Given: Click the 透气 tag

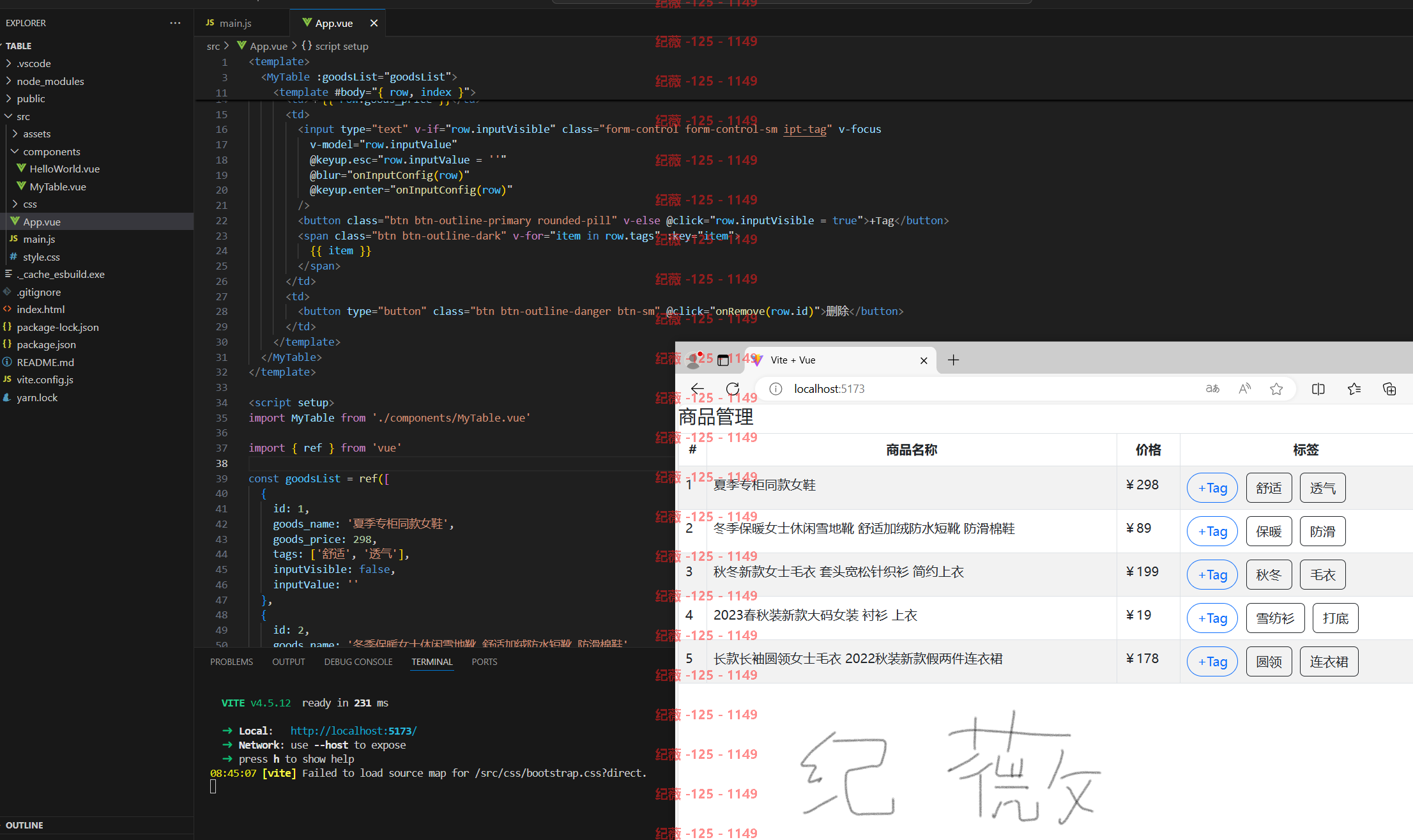Looking at the screenshot, I should pyautogui.click(x=1322, y=488).
